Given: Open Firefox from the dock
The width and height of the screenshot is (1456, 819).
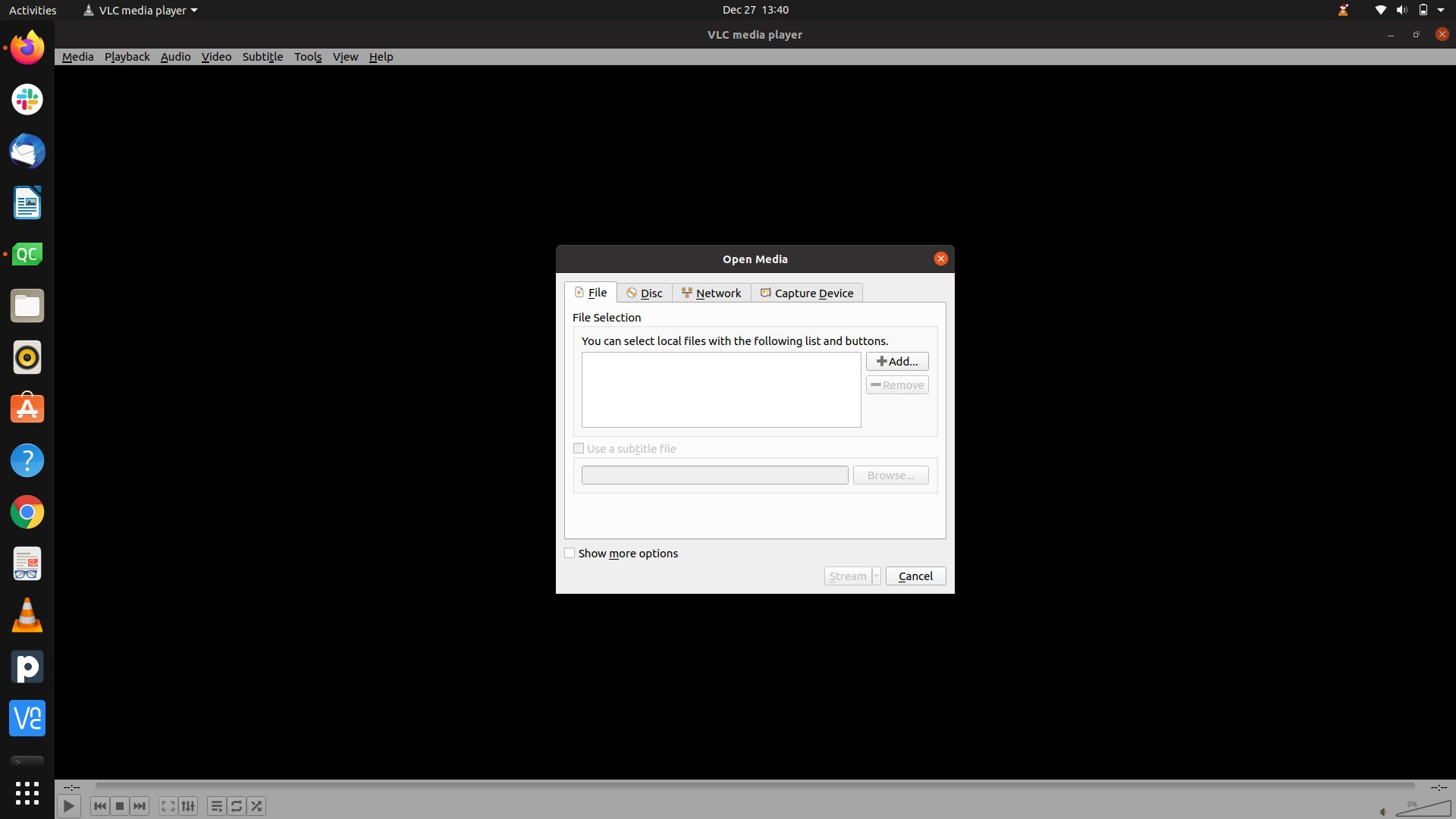Looking at the screenshot, I should click(27, 48).
